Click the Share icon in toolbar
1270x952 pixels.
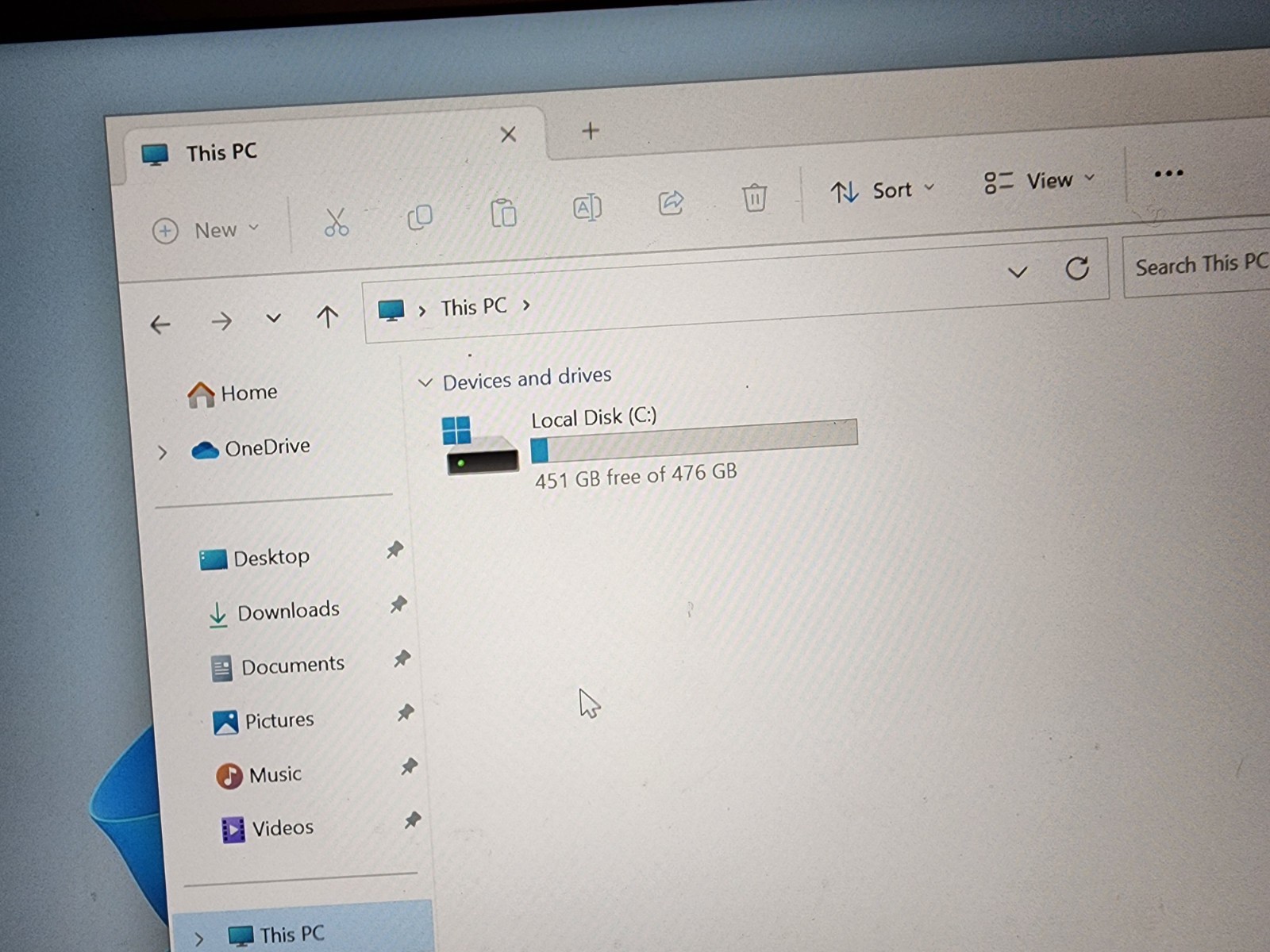(x=671, y=202)
